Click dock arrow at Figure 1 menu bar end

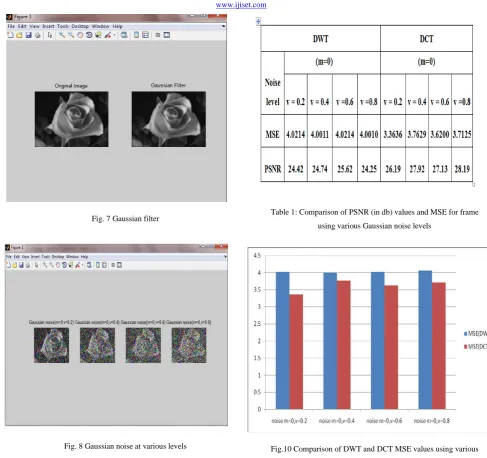[225, 257]
